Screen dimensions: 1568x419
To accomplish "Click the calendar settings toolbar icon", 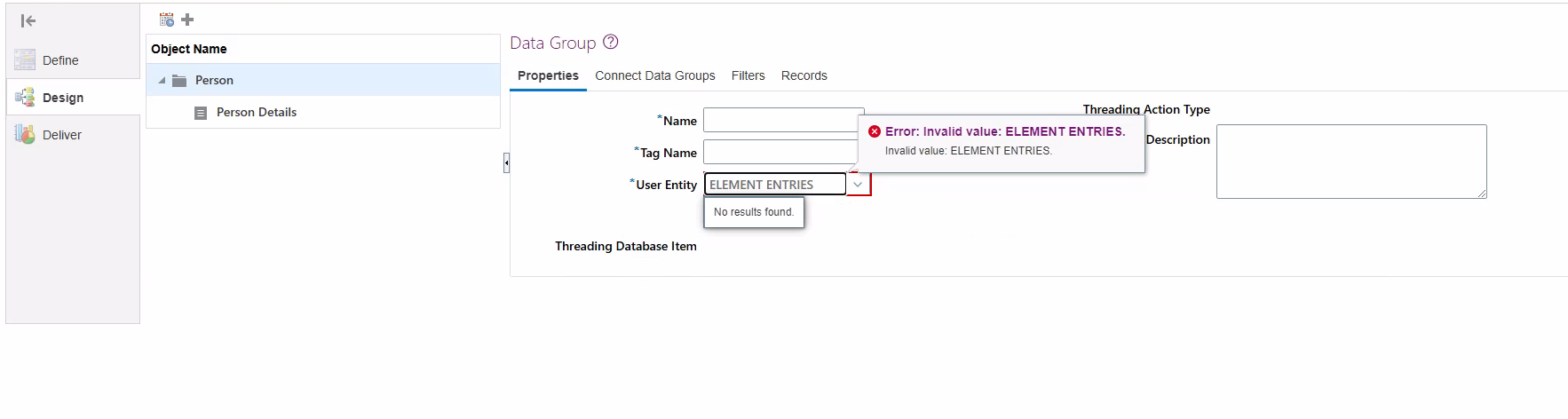I will 167,20.
